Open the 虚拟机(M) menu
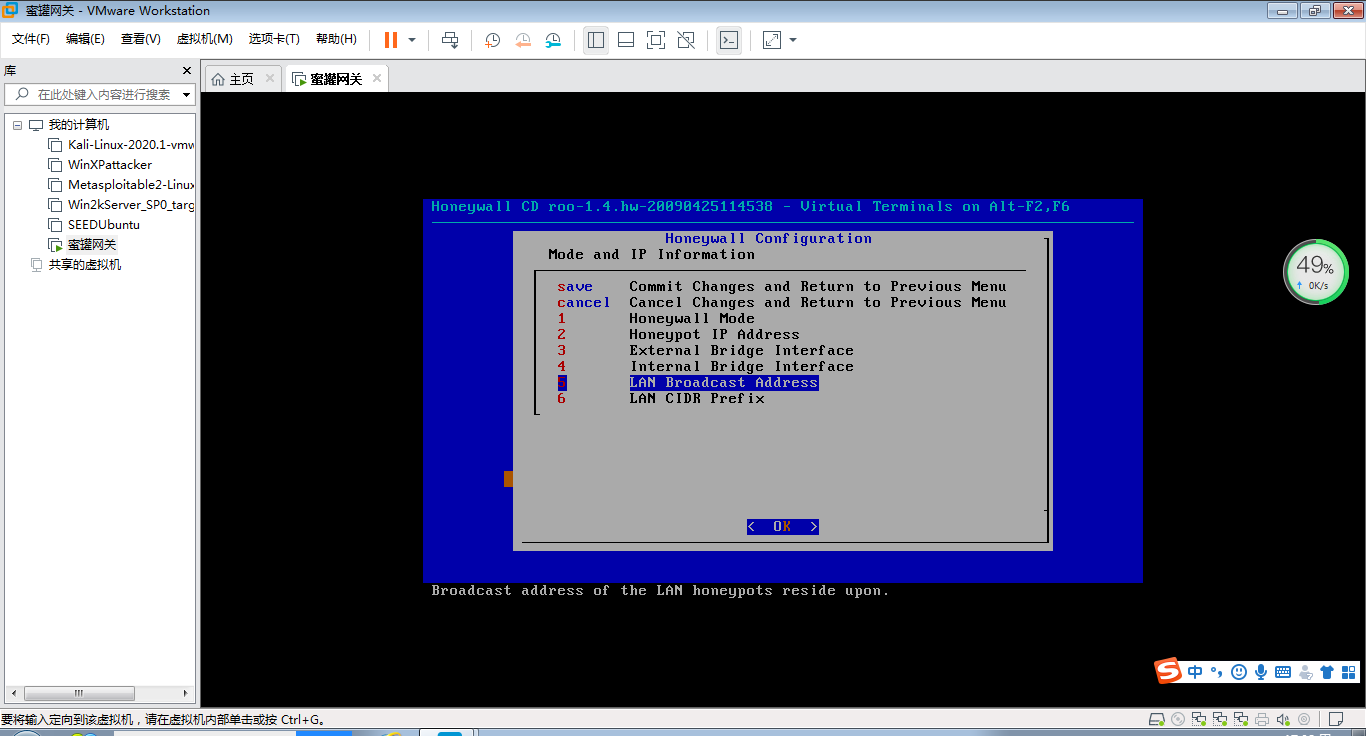This screenshot has width=1366, height=736. point(204,39)
